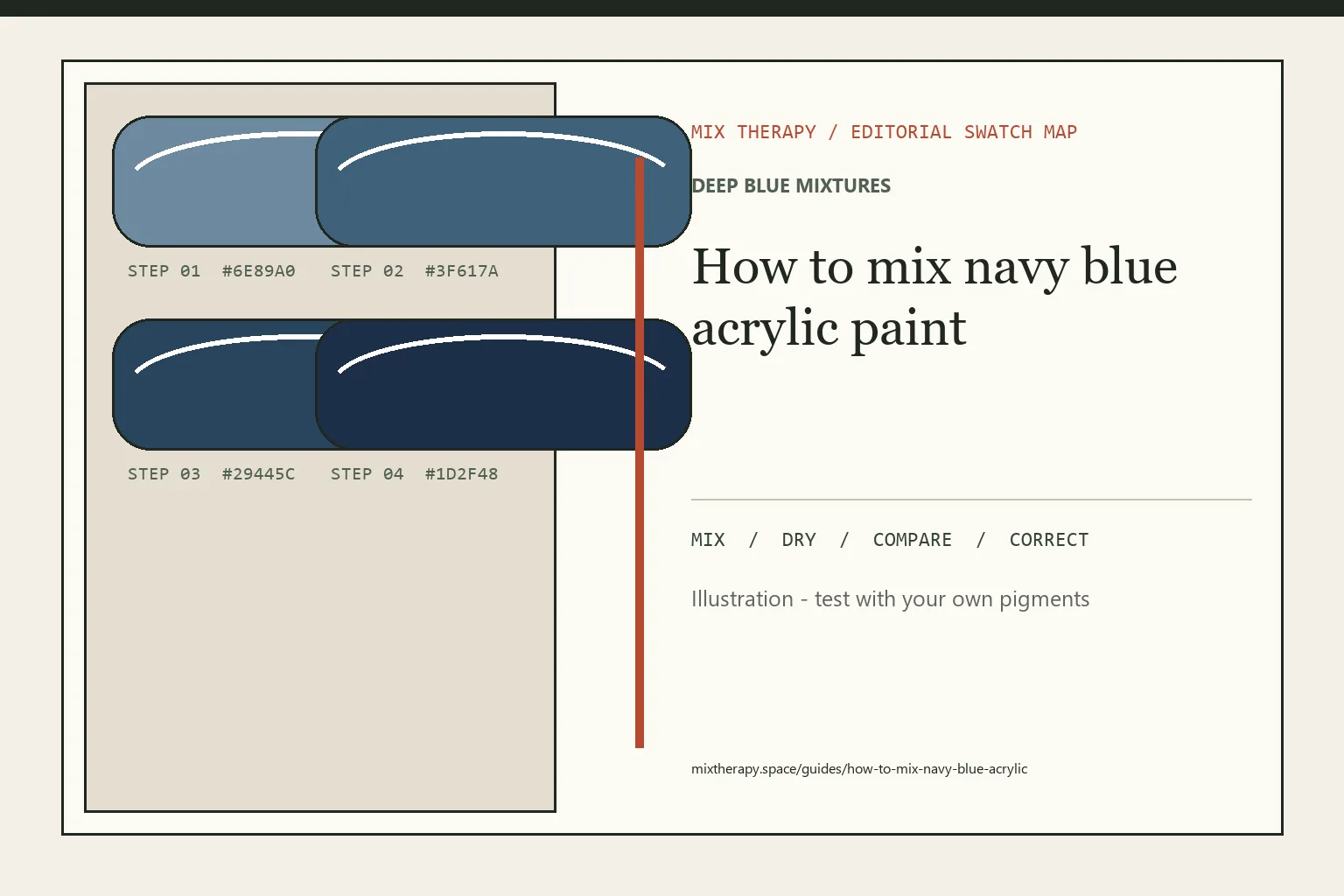
Task: Click the word CORRECT in the step line
Action: tap(1049, 540)
